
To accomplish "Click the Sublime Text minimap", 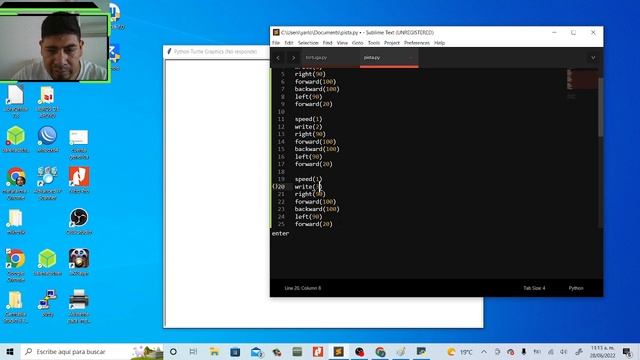I will [582, 84].
